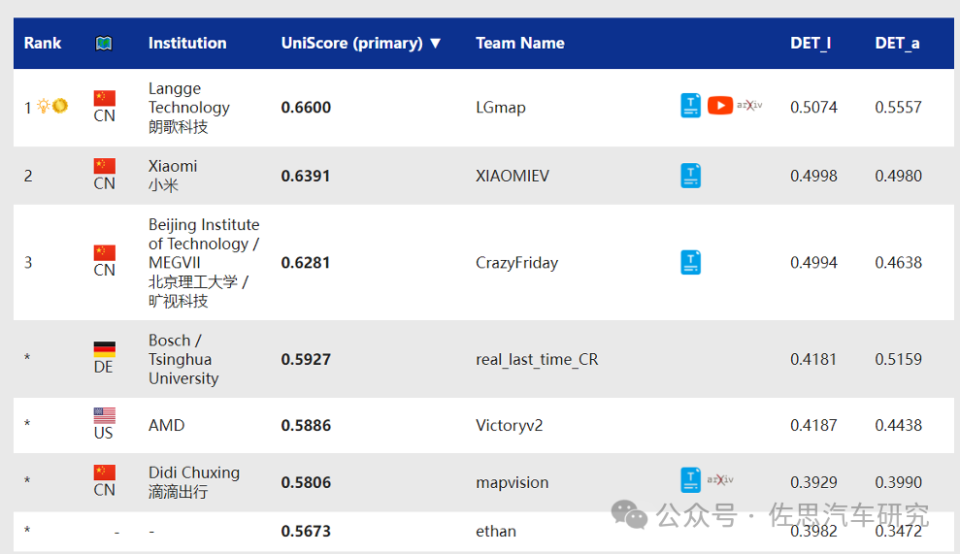This screenshot has width=960, height=554.
Task: Click UniScore (primary) header text
Action: coord(351,43)
